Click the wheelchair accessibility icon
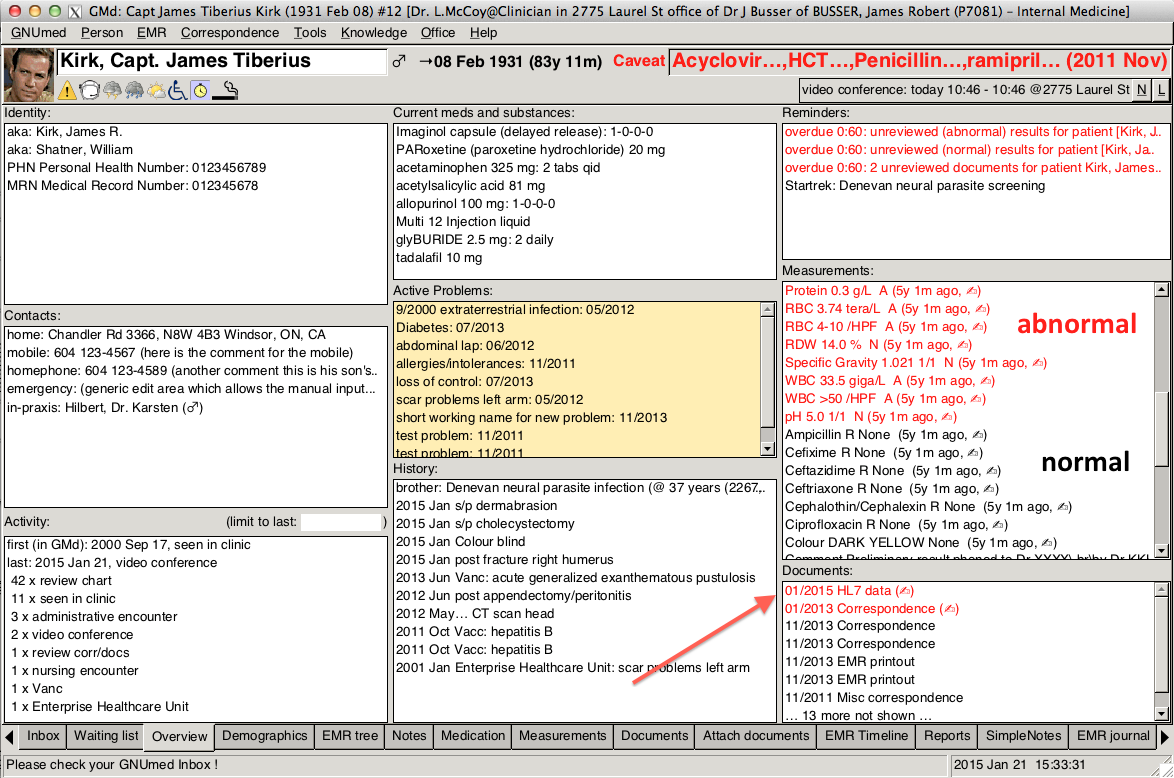 tap(178, 91)
